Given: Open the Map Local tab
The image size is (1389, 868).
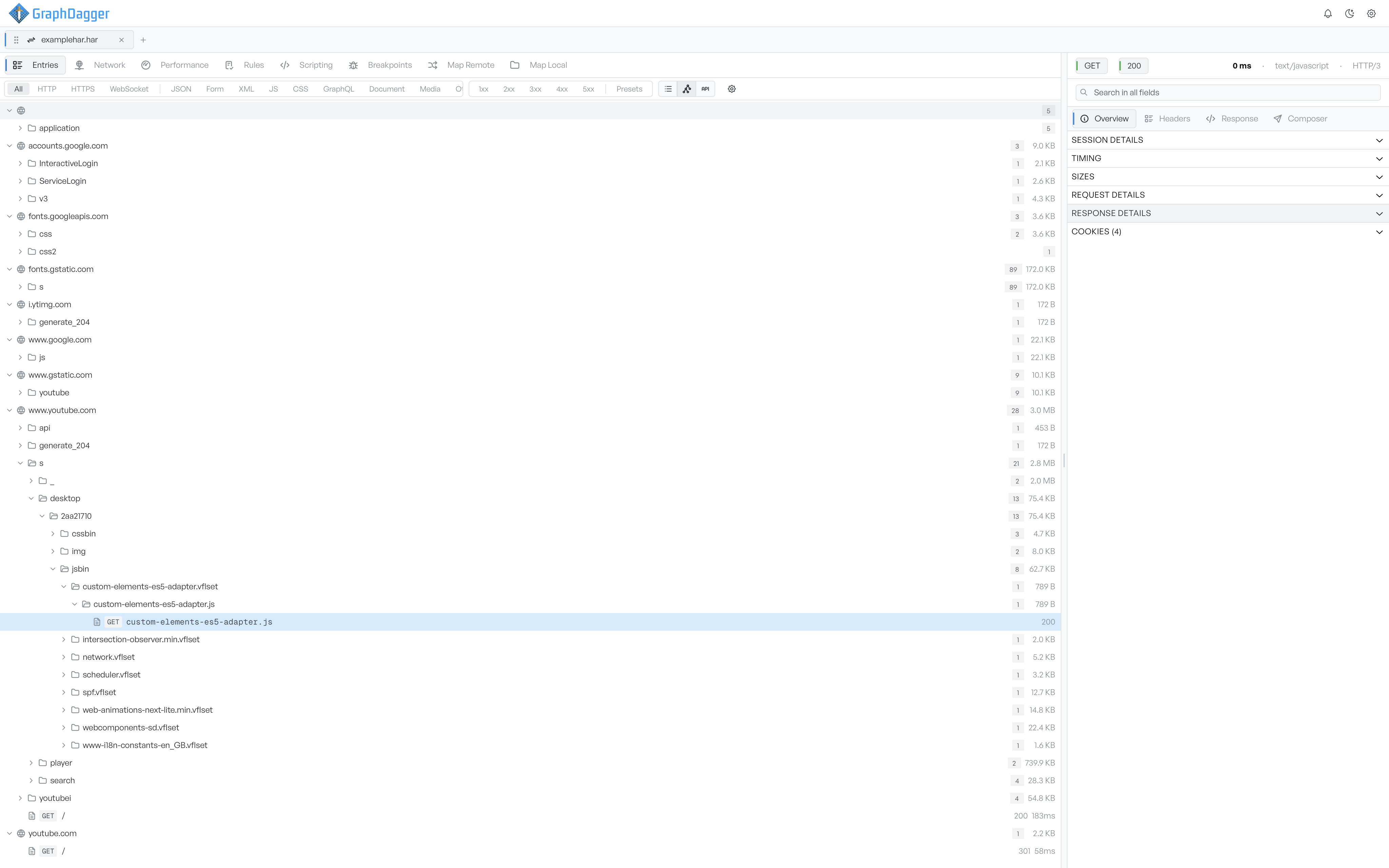Looking at the screenshot, I should click(539, 65).
